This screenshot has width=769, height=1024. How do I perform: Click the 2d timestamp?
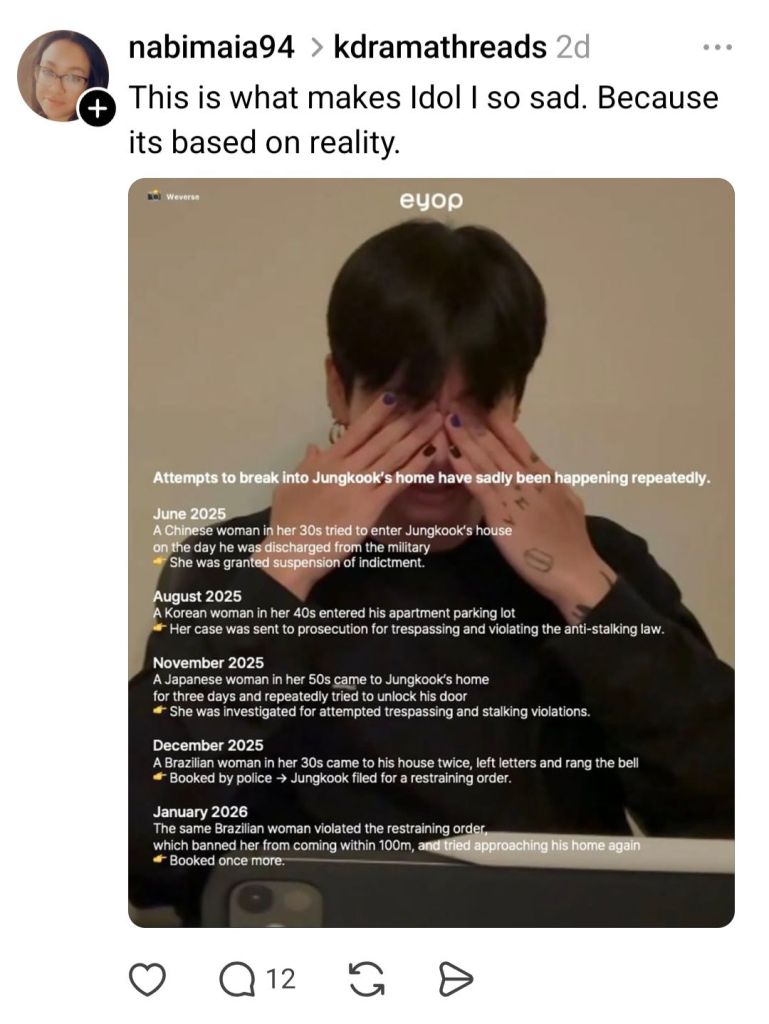(573, 47)
